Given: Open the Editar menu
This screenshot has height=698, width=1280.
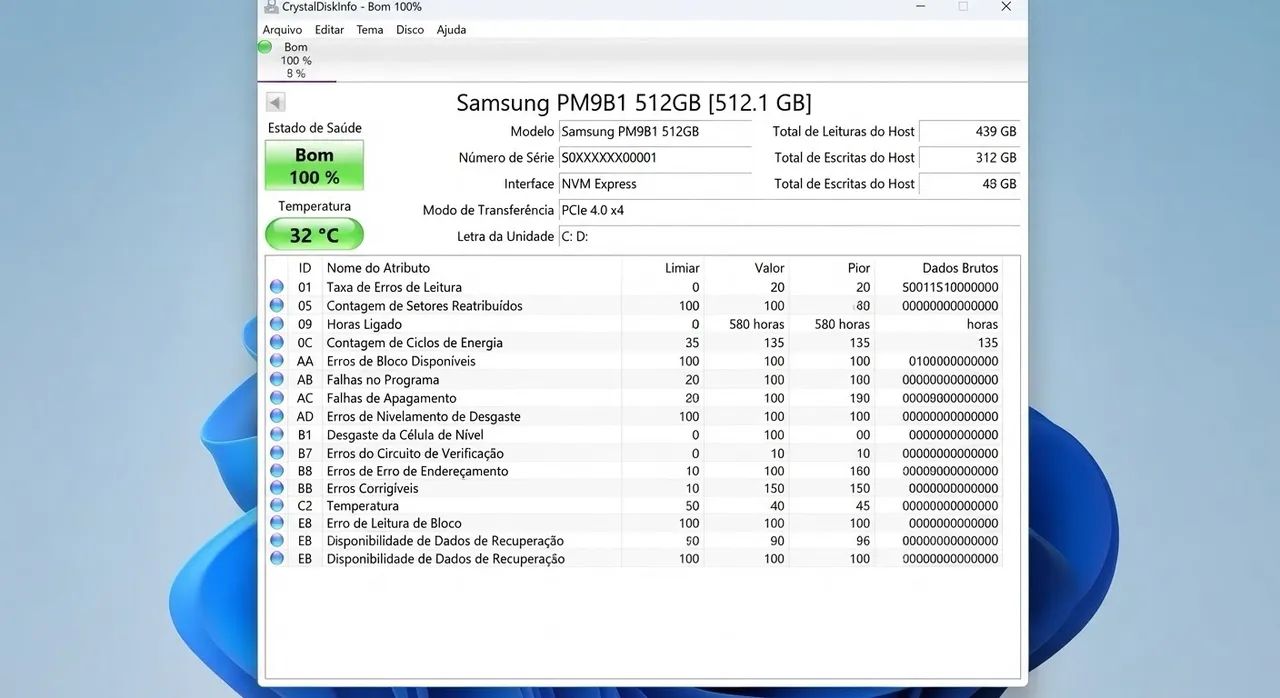Looking at the screenshot, I should tap(329, 29).
